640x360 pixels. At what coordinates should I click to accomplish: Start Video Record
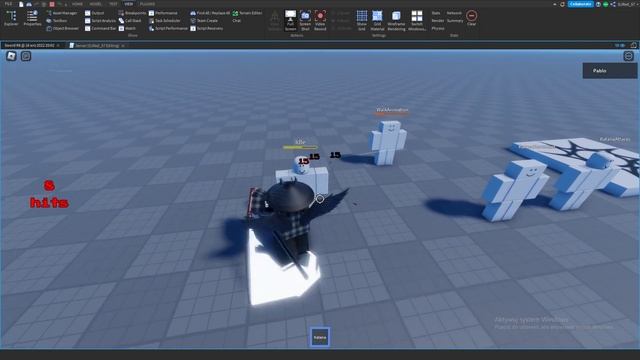click(x=320, y=20)
